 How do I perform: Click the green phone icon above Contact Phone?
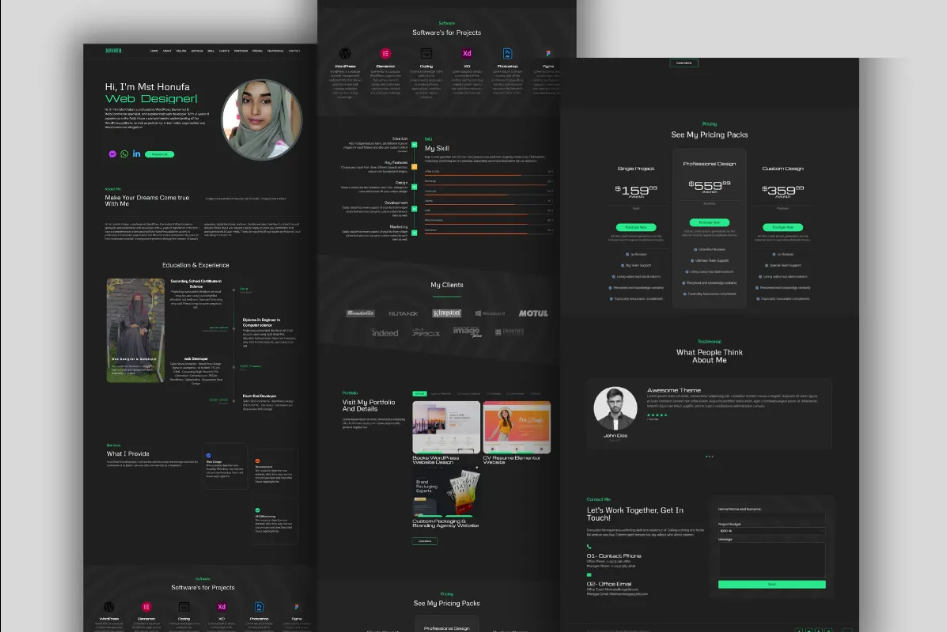[590, 547]
